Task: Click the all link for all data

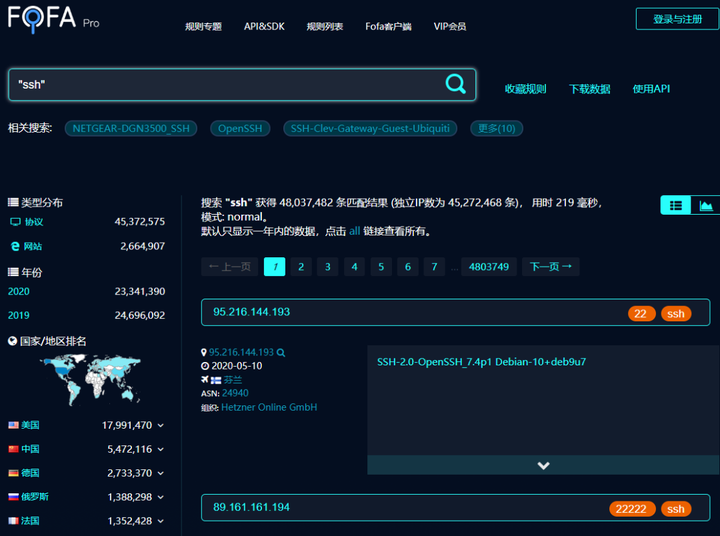Action: click(x=354, y=231)
